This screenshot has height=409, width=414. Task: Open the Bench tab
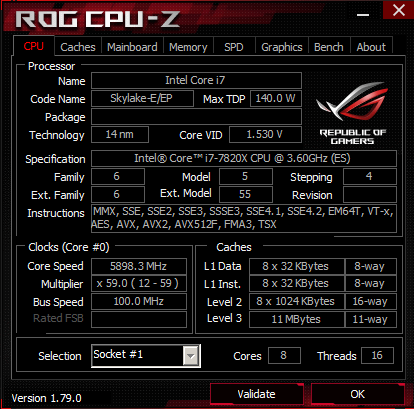coord(329,47)
